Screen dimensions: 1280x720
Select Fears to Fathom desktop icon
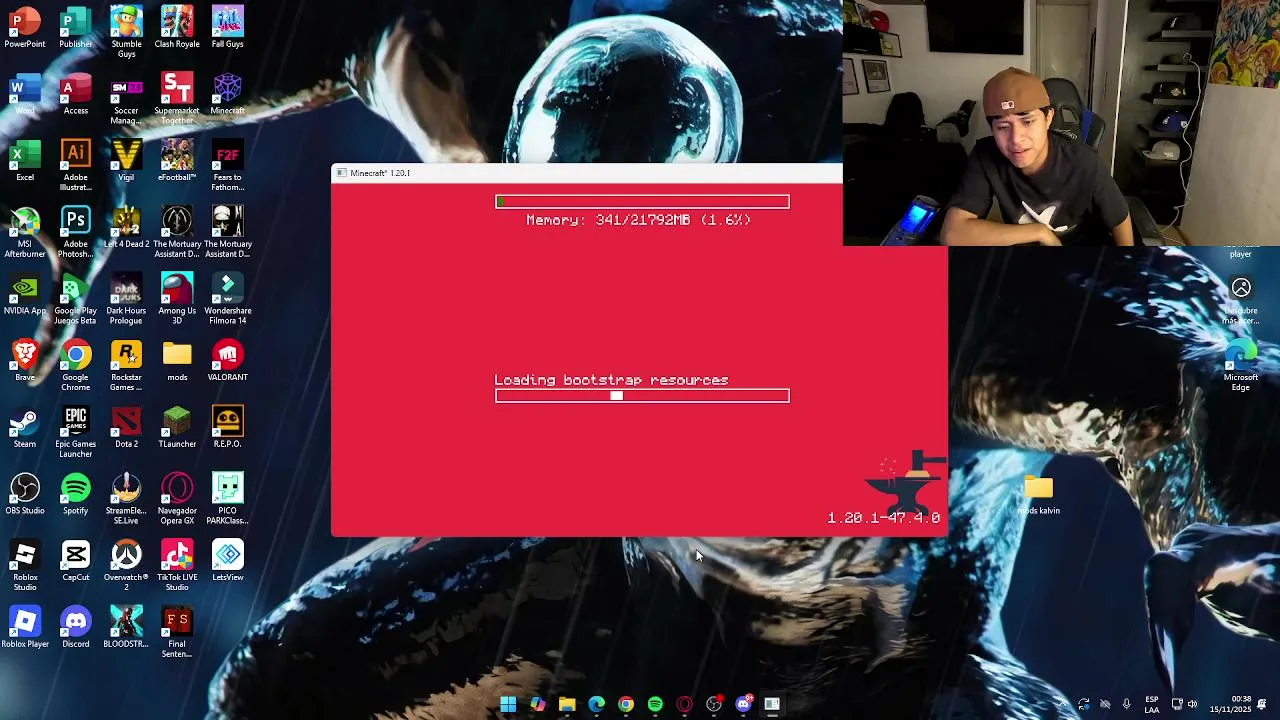tap(227, 165)
